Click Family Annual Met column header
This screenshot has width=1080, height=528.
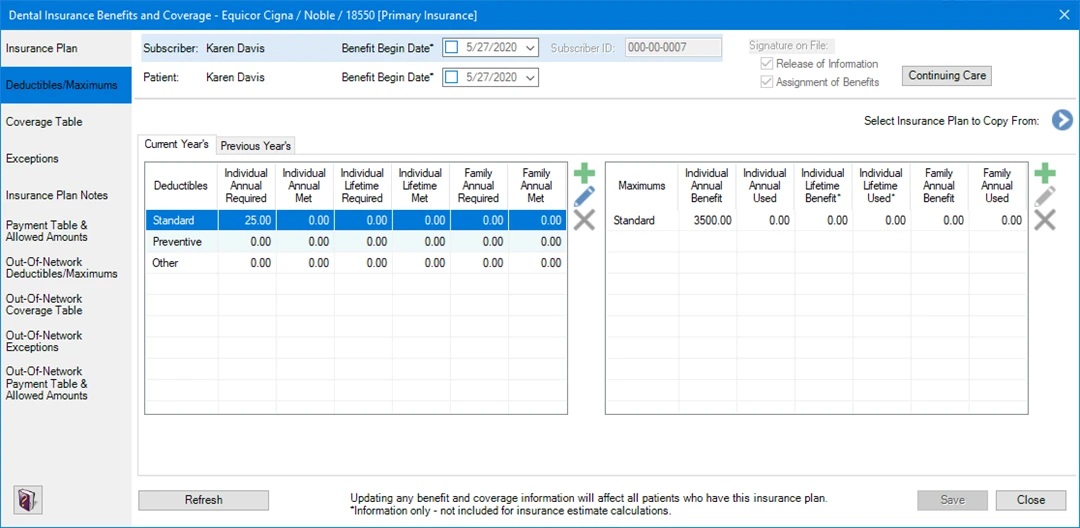(x=537, y=186)
